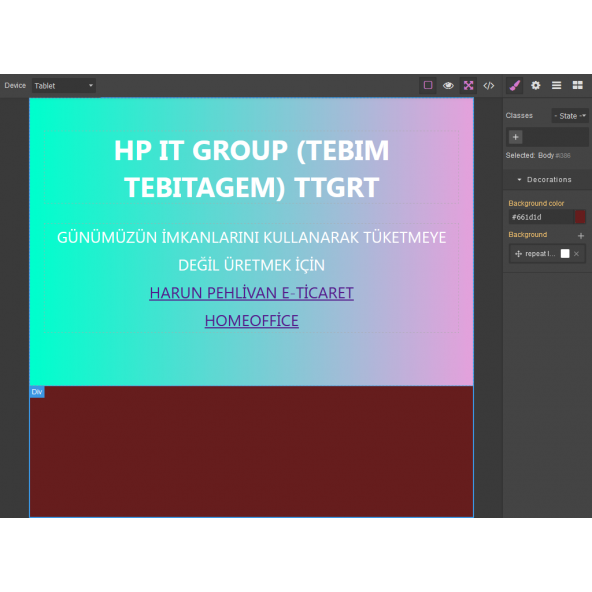Click the Selected: Body text
592x592 pixels.
[538, 156]
